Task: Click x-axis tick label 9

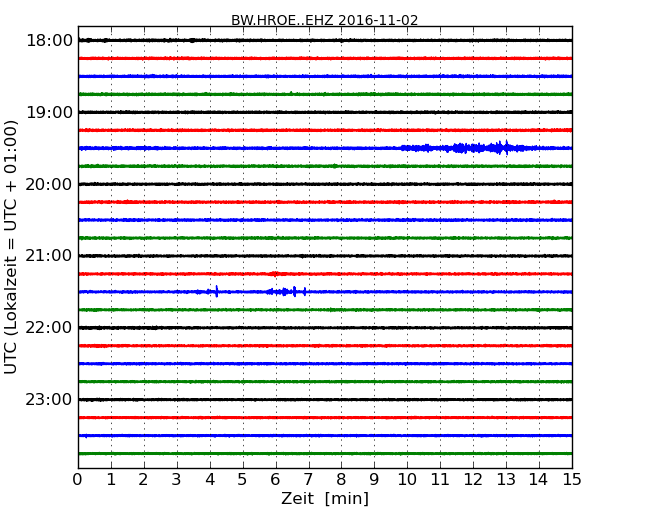Action: (x=374, y=479)
